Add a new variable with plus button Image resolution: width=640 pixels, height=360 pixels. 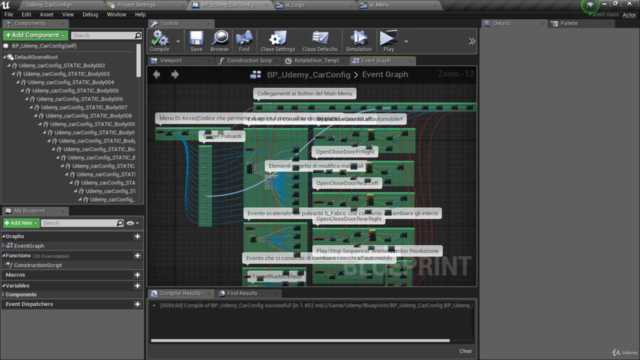pos(138,286)
